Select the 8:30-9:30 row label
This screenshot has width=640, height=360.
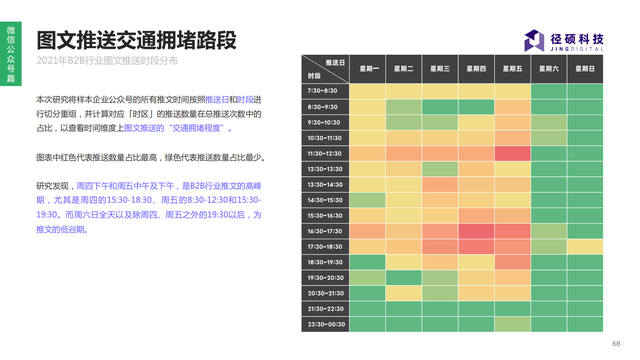click(x=325, y=107)
